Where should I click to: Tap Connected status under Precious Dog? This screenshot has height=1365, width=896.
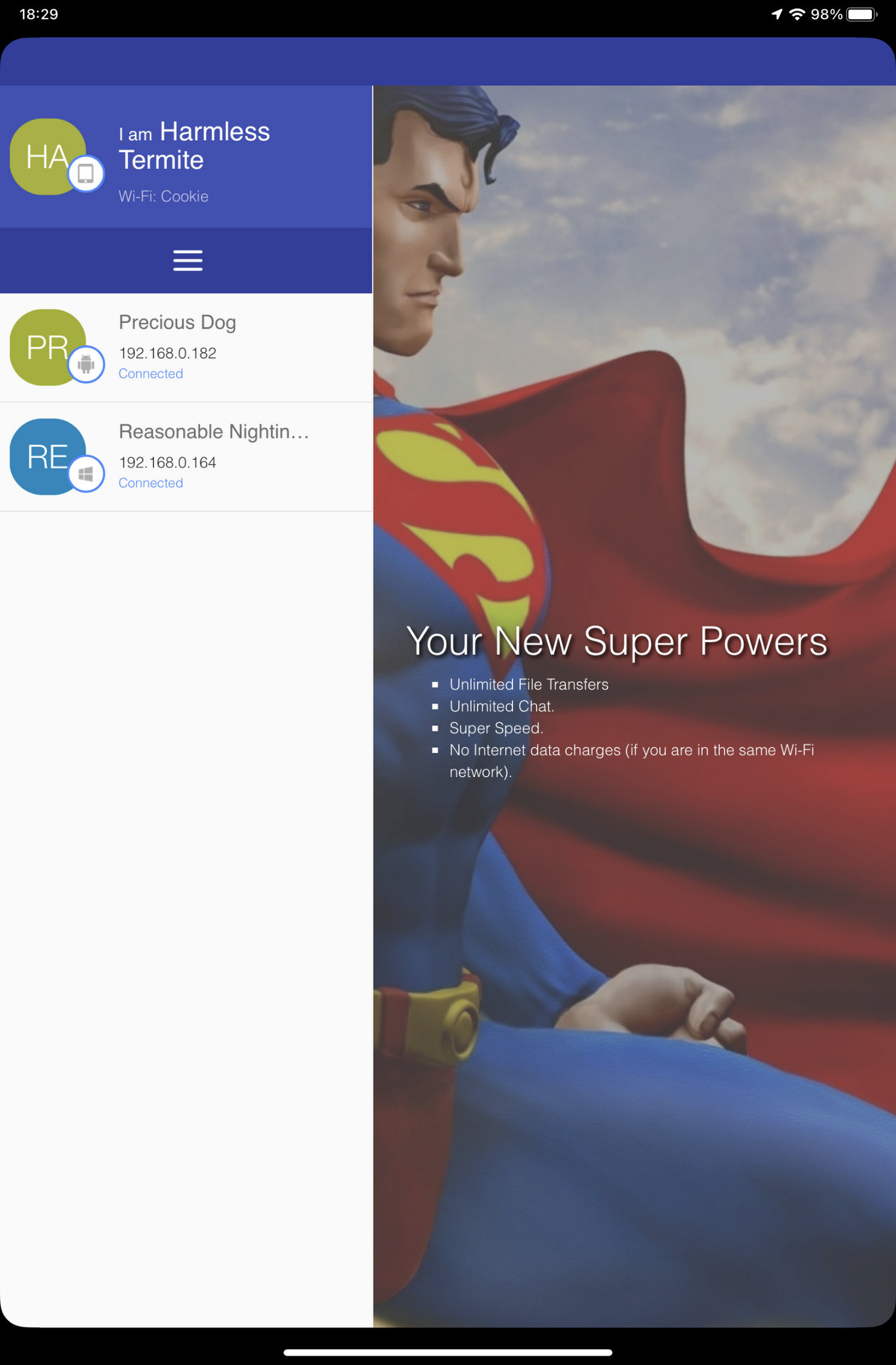pos(151,374)
